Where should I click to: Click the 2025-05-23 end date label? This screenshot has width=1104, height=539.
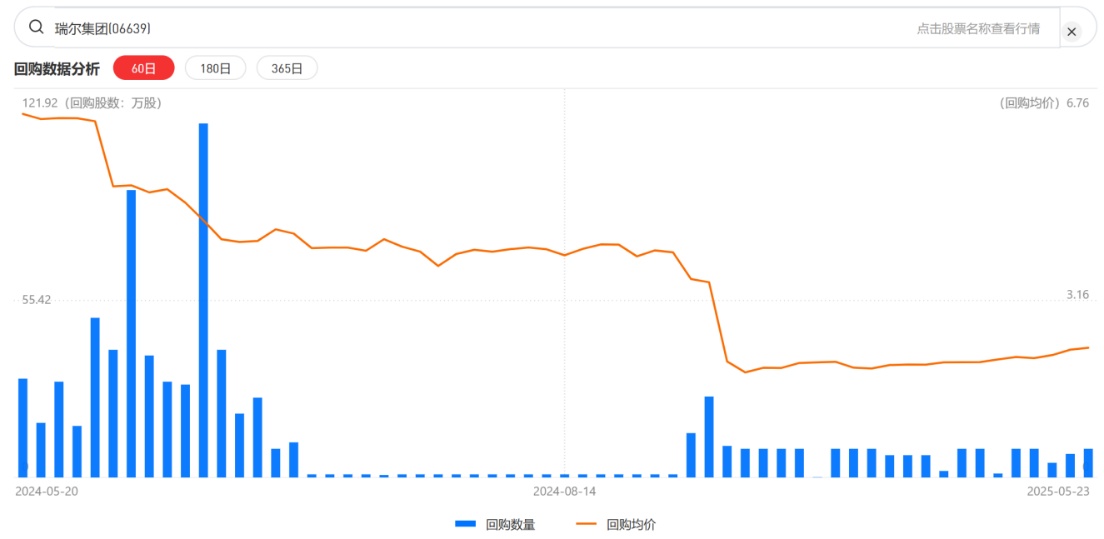click(x=1058, y=491)
